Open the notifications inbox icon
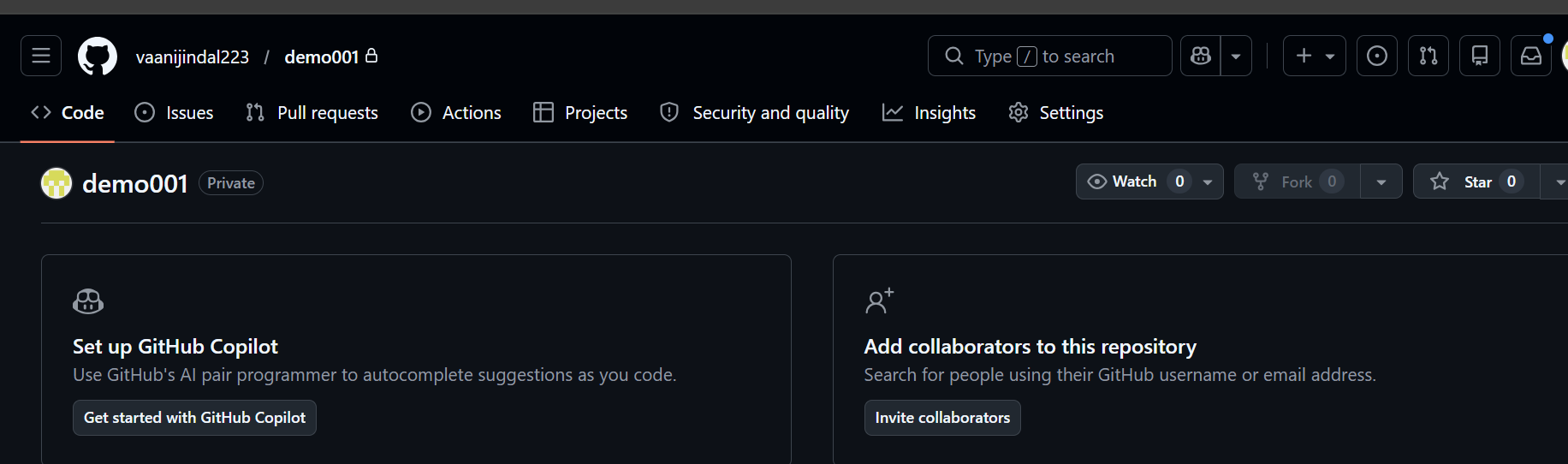Viewport: 1568px width, 464px height. [1530, 57]
